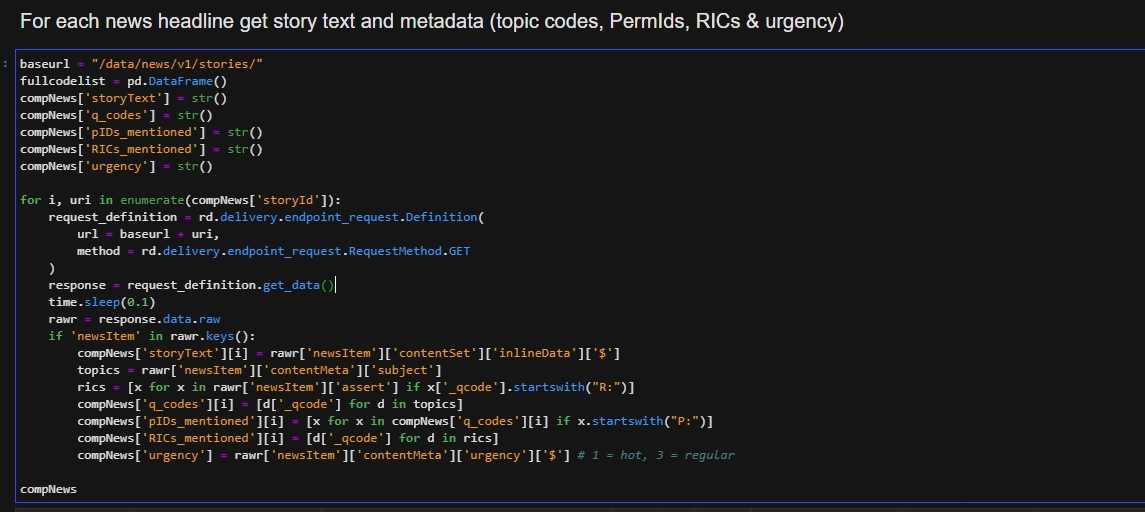Click the compNews['pIDs_mentioned'] = str() line

pos(141,132)
